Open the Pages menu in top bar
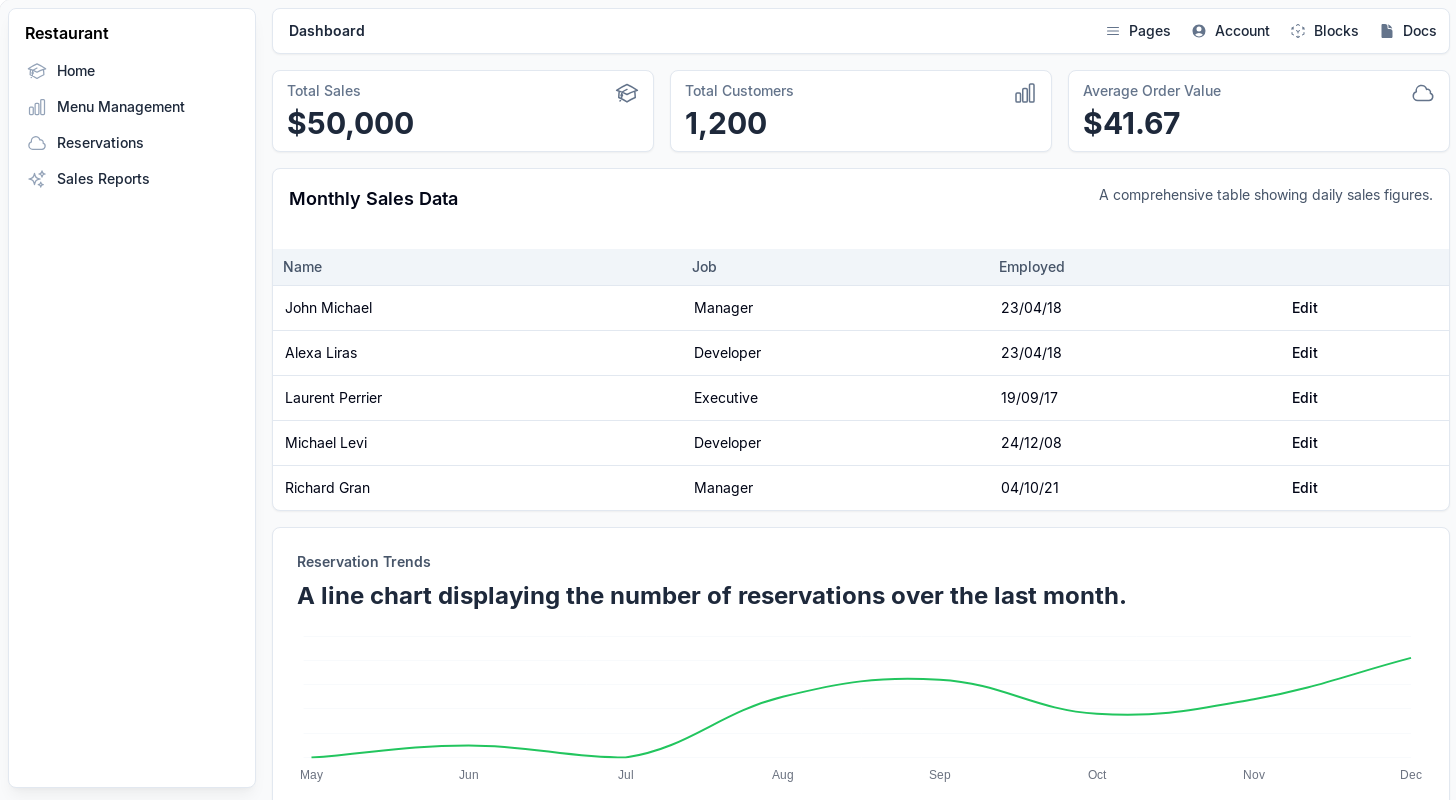1456x800 pixels. (1138, 31)
